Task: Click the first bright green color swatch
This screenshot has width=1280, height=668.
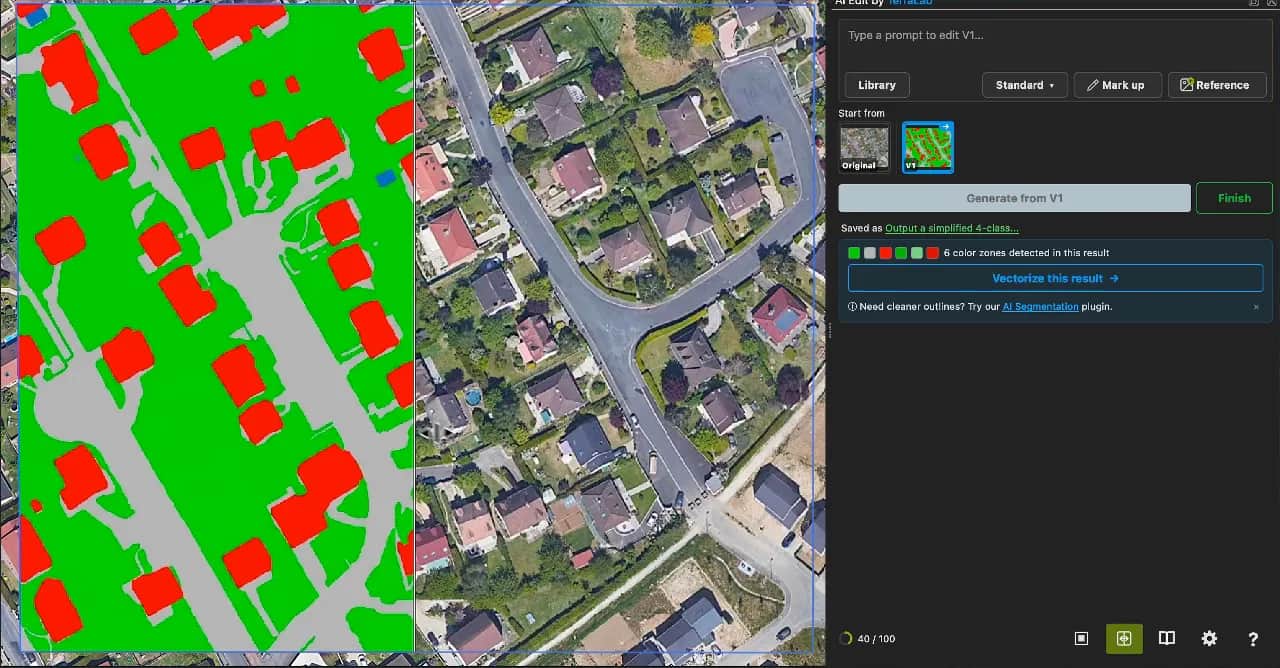Action: tap(854, 253)
